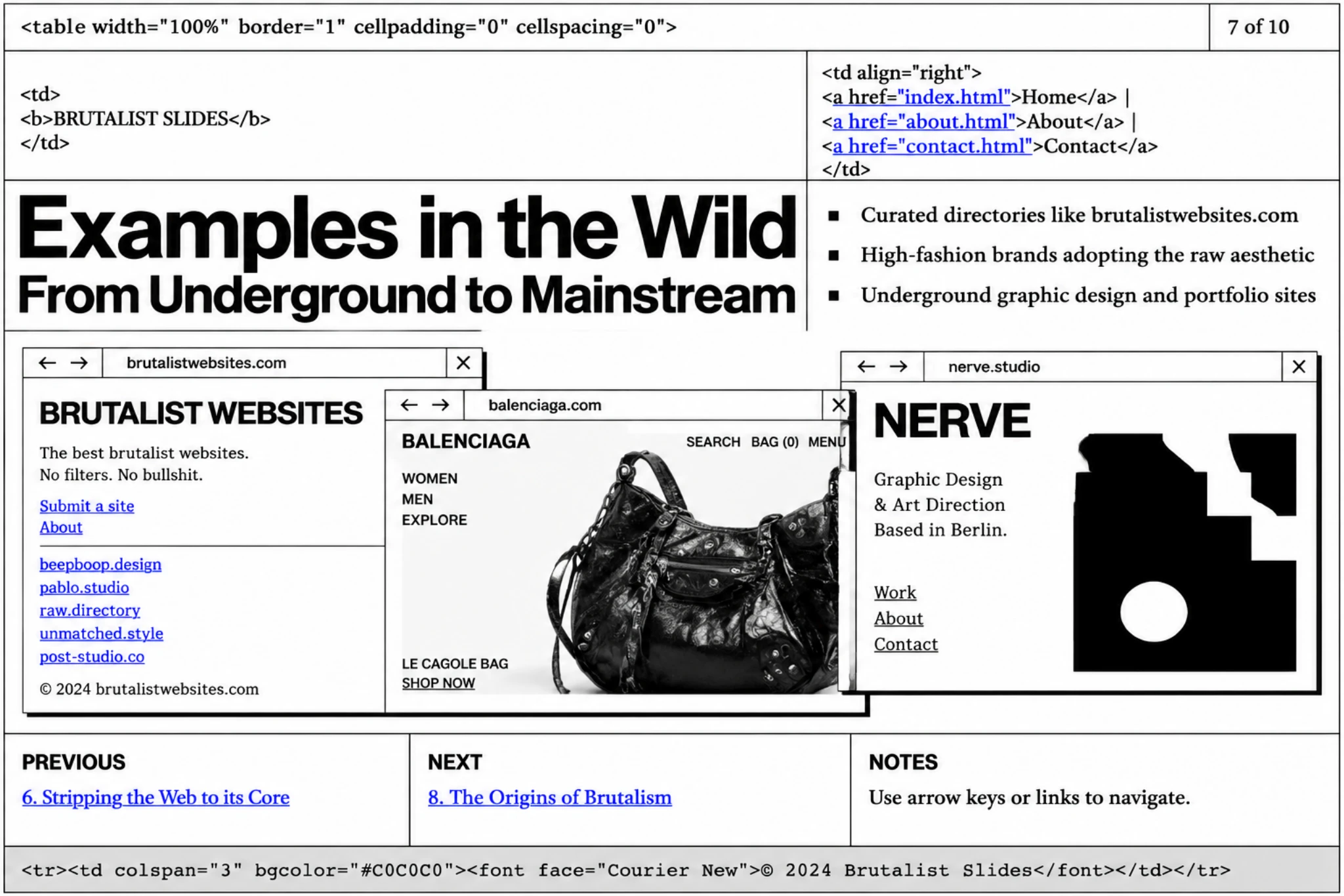Click the Underground graphic design bullet

tap(1088, 295)
